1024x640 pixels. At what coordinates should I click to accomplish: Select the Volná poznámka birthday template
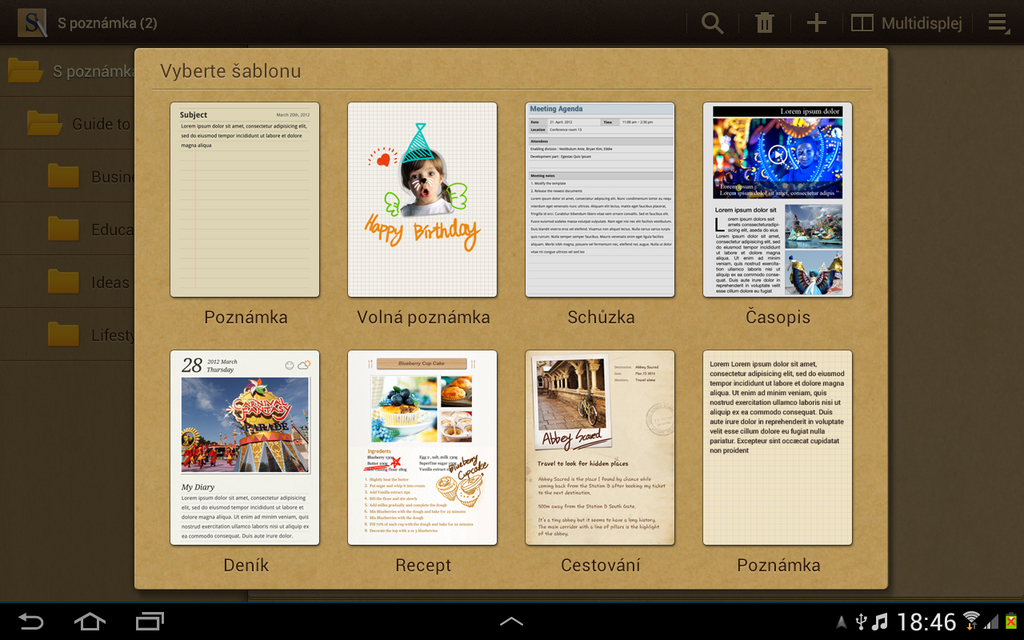point(422,198)
